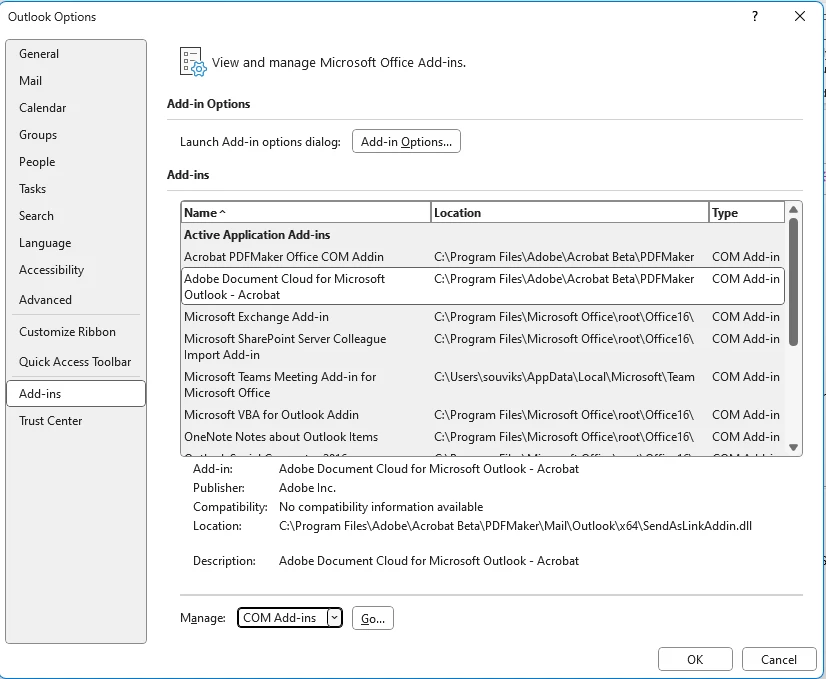Select Microsoft Exchange Add-in row
This screenshot has width=826, height=679.
pos(483,317)
